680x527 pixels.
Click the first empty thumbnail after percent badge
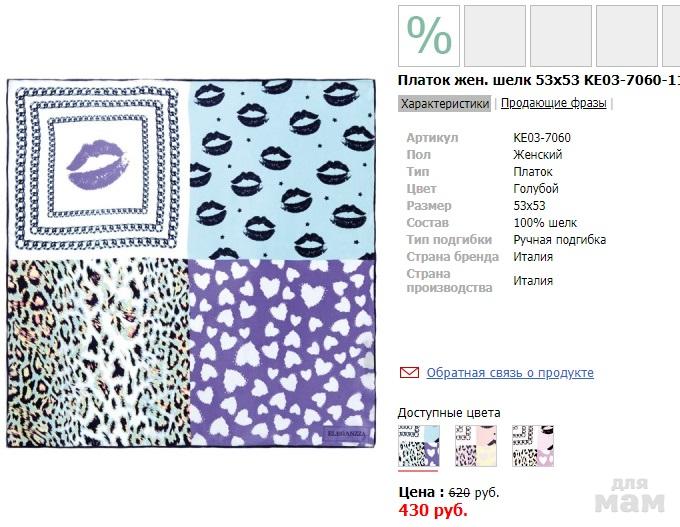(495, 36)
